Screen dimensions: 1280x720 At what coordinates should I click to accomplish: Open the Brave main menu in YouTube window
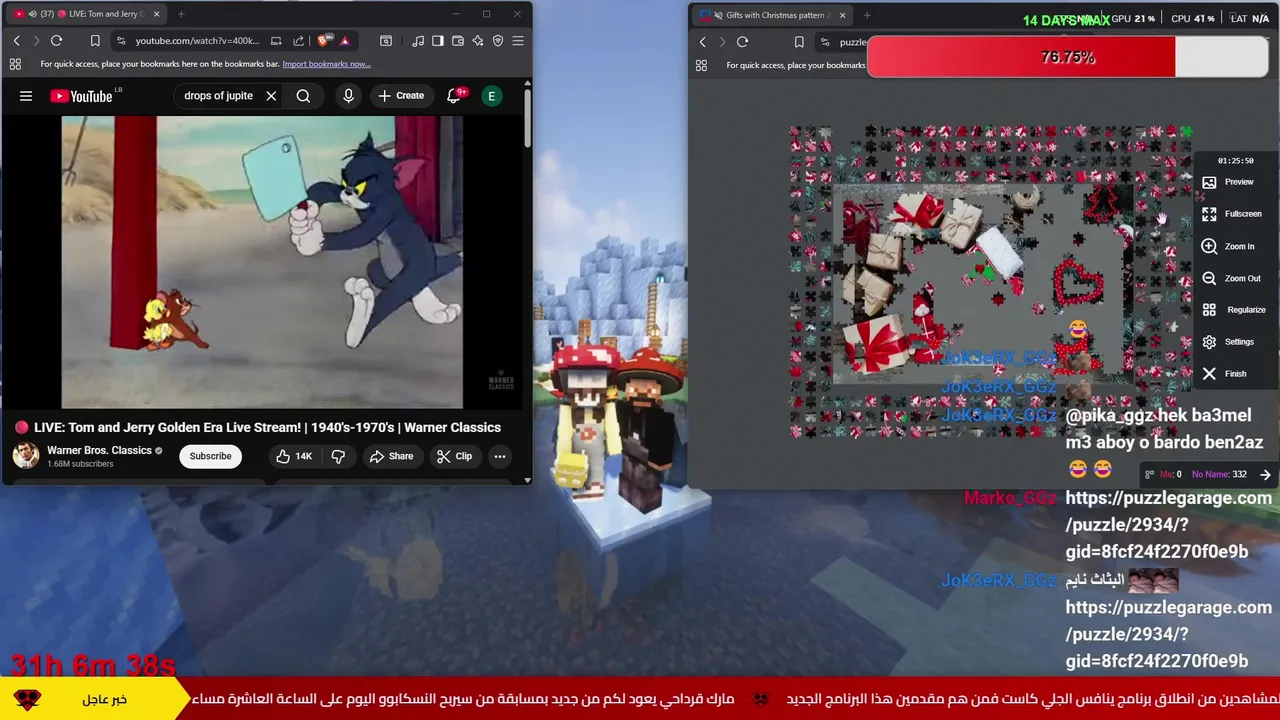(518, 41)
